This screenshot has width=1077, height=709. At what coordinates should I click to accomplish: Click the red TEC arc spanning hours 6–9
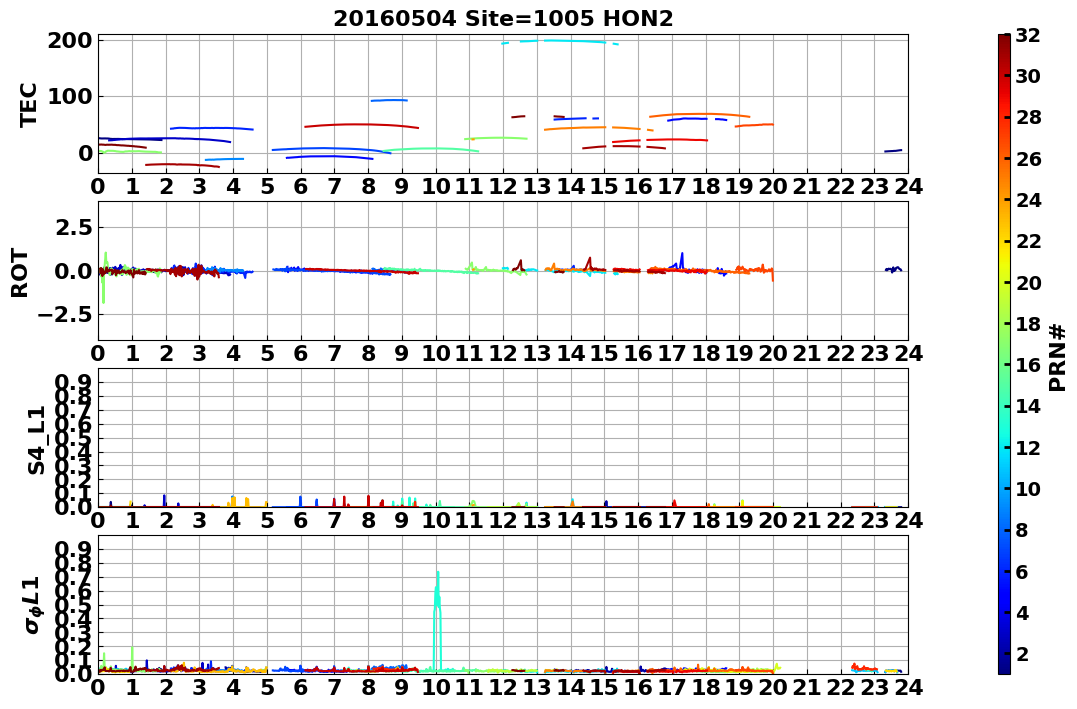pyautogui.click(x=361, y=125)
